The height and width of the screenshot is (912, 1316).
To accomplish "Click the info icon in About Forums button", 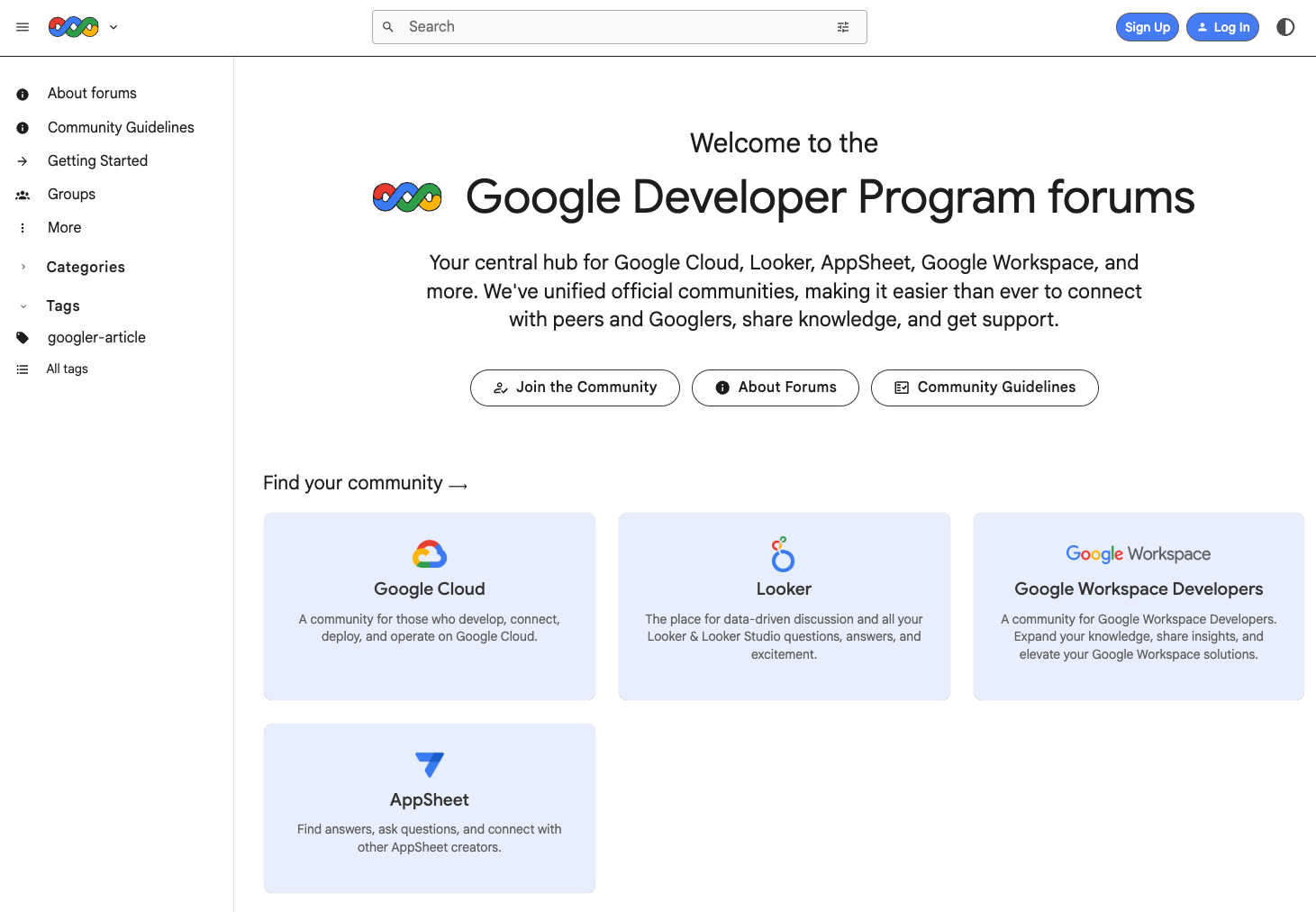I will (x=722, y=388).
